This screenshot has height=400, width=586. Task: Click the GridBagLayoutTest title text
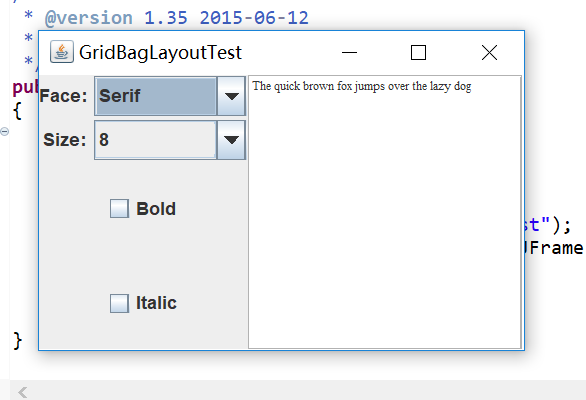click(x=160, y=53)
